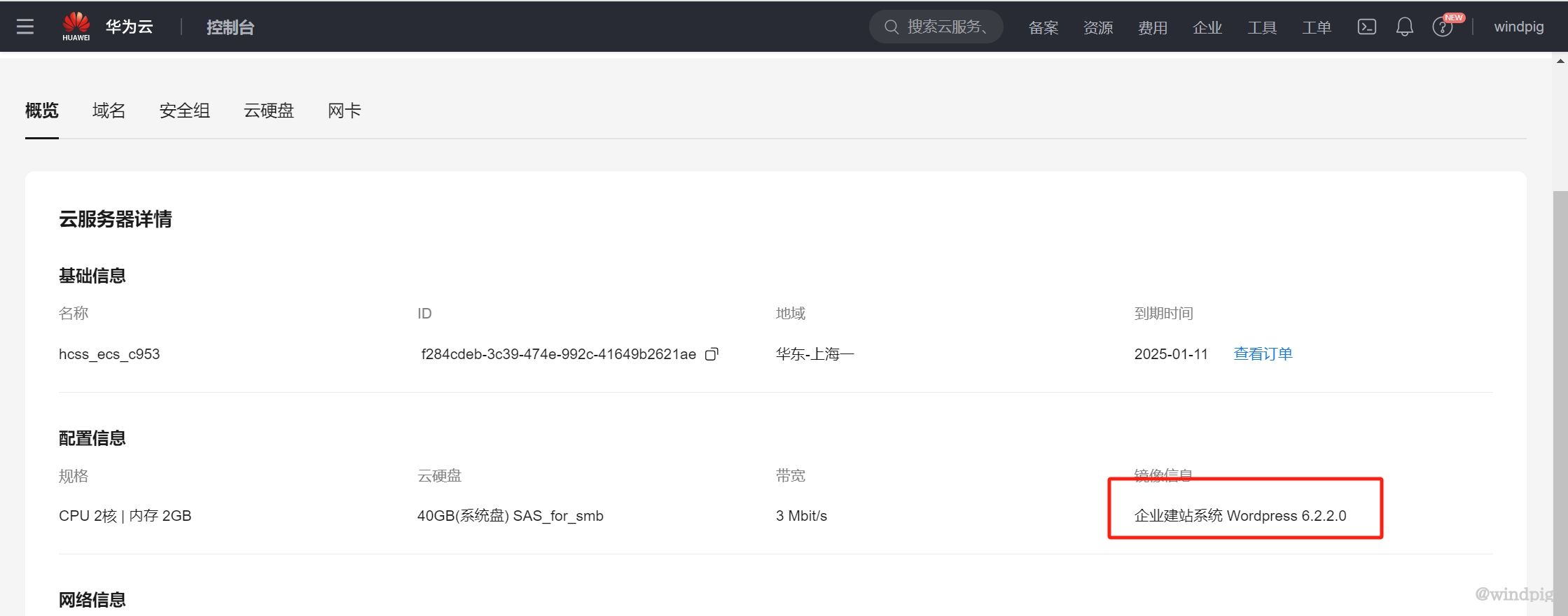1568x616 pixels.
Task: Click the search magnifier icon
Action: (x=891, y=27)
